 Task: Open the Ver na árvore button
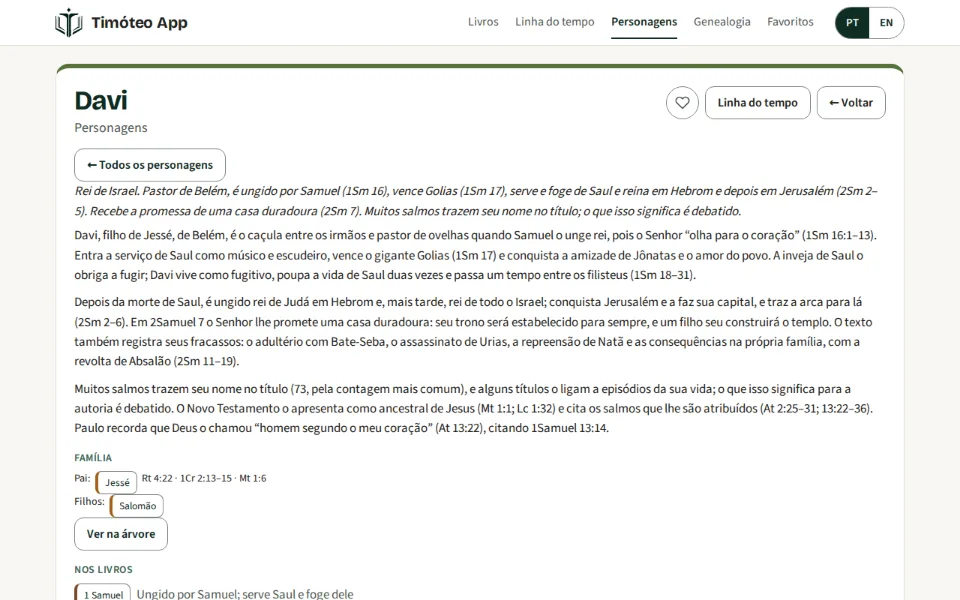(x=121, y=534)
